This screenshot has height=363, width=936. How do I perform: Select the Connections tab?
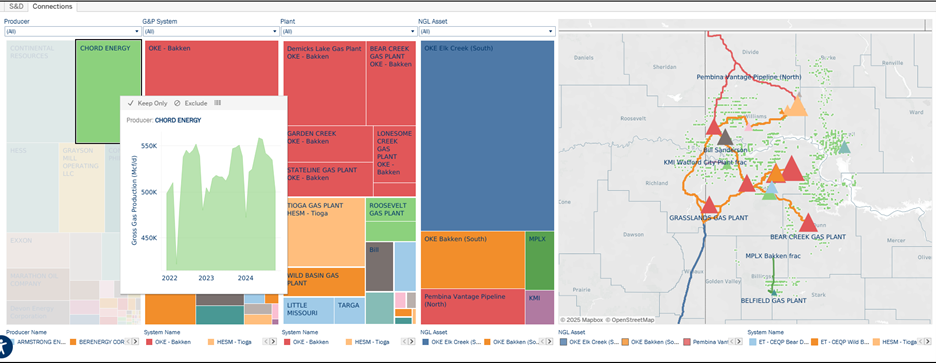click(53, 7)
